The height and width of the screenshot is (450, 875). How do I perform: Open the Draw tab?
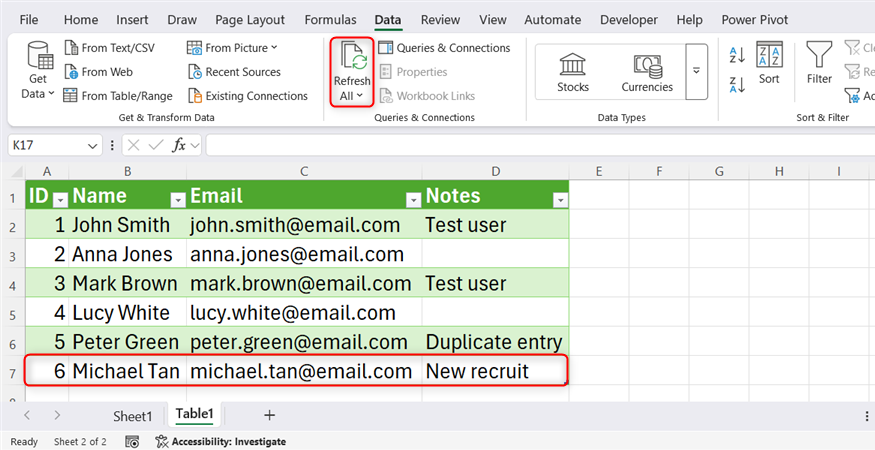pyautogui.click(x=182, y=20)
